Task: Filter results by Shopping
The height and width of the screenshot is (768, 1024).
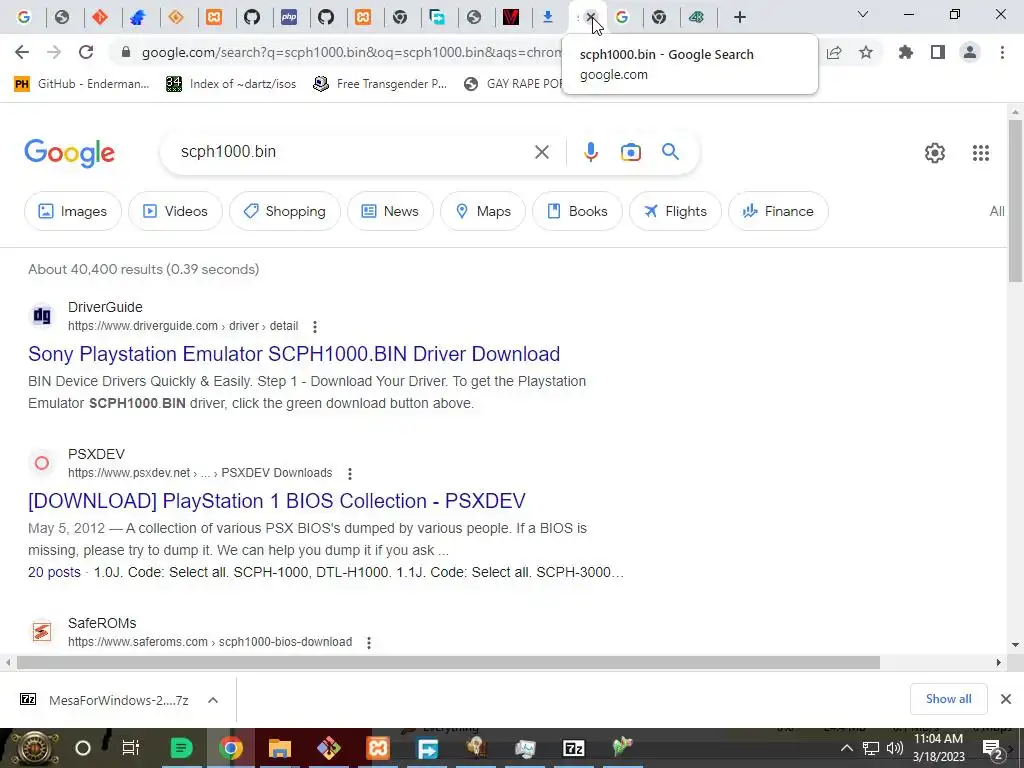Action: pyautogui.click(x=285, y=211)
